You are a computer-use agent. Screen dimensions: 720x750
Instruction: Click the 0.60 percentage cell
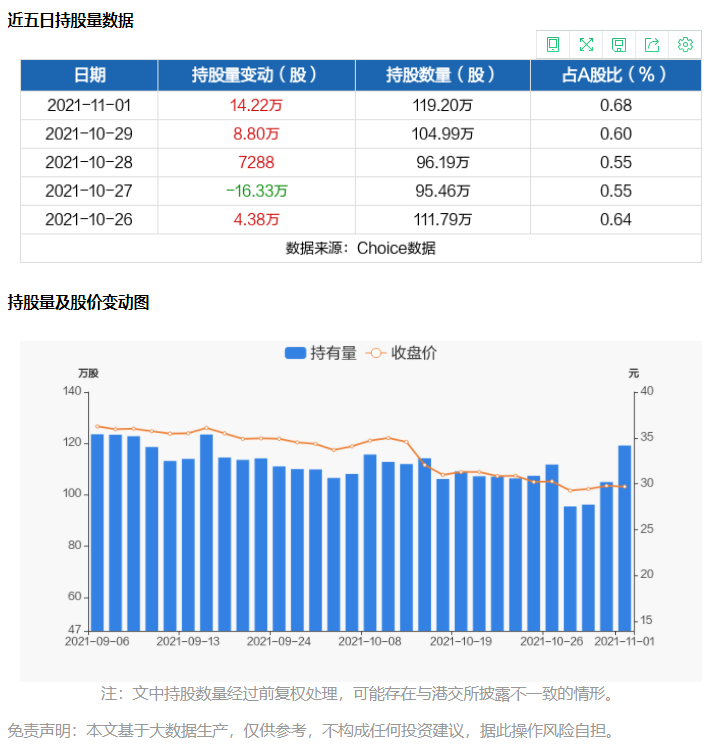pyautogui.click(x=616, y=134)
